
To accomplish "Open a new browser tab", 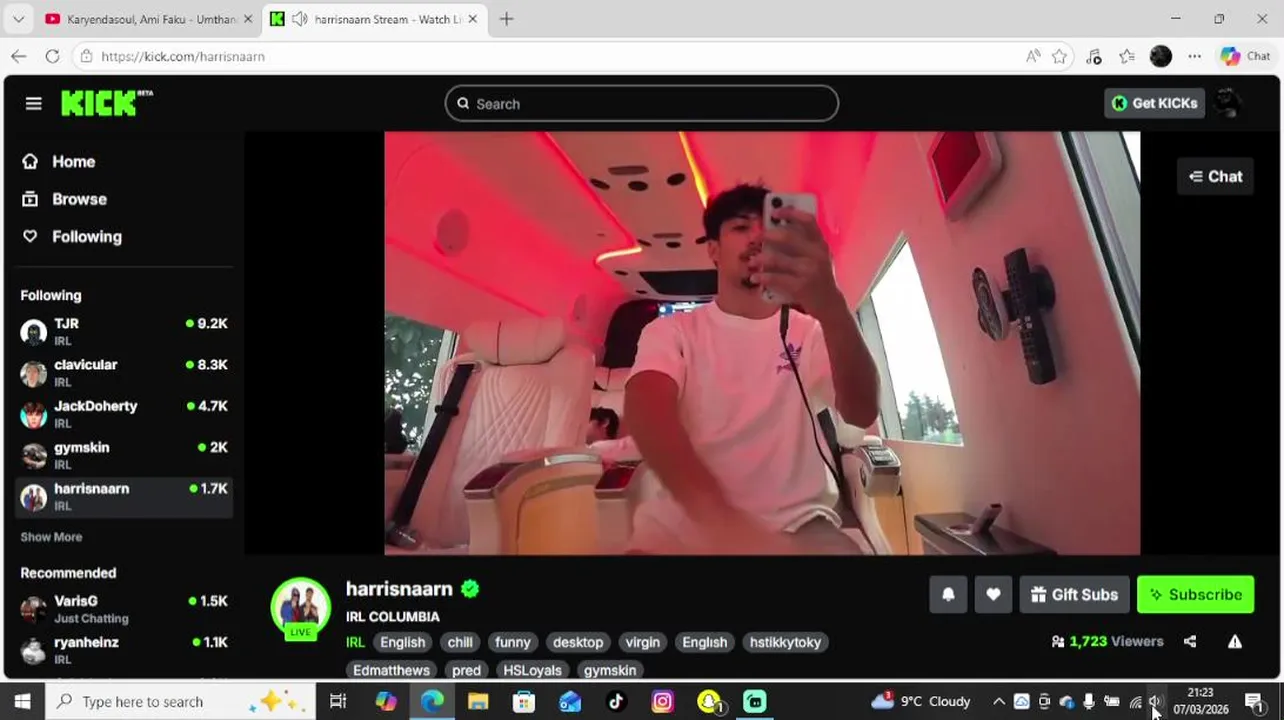I will pos(506,19).
